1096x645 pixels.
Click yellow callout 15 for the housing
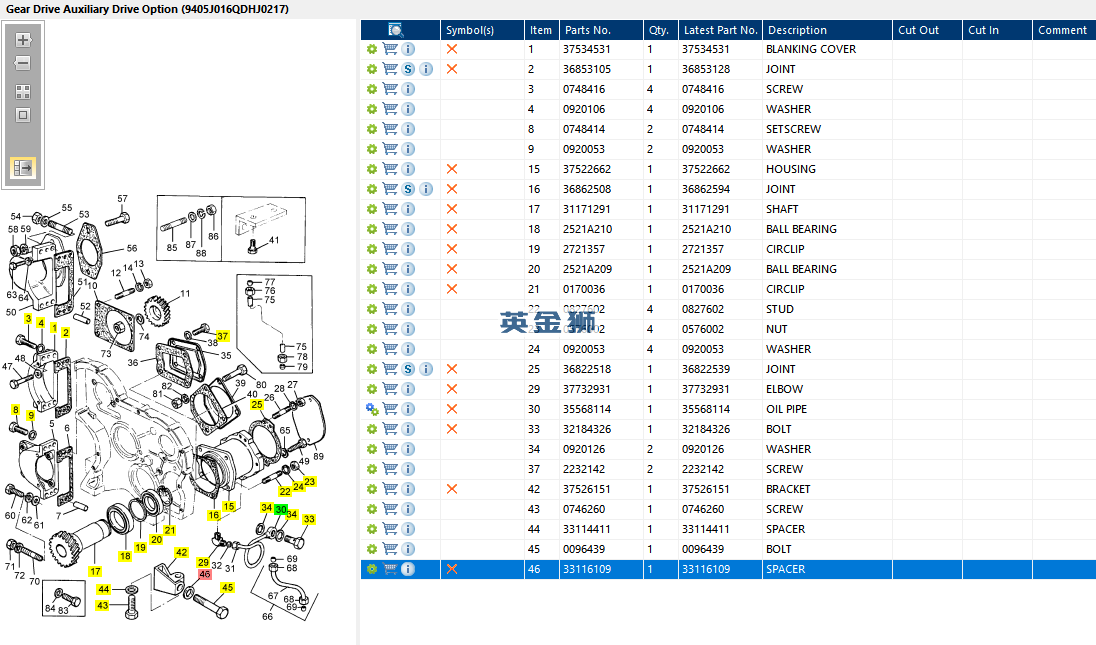click(x=229, y=506)
